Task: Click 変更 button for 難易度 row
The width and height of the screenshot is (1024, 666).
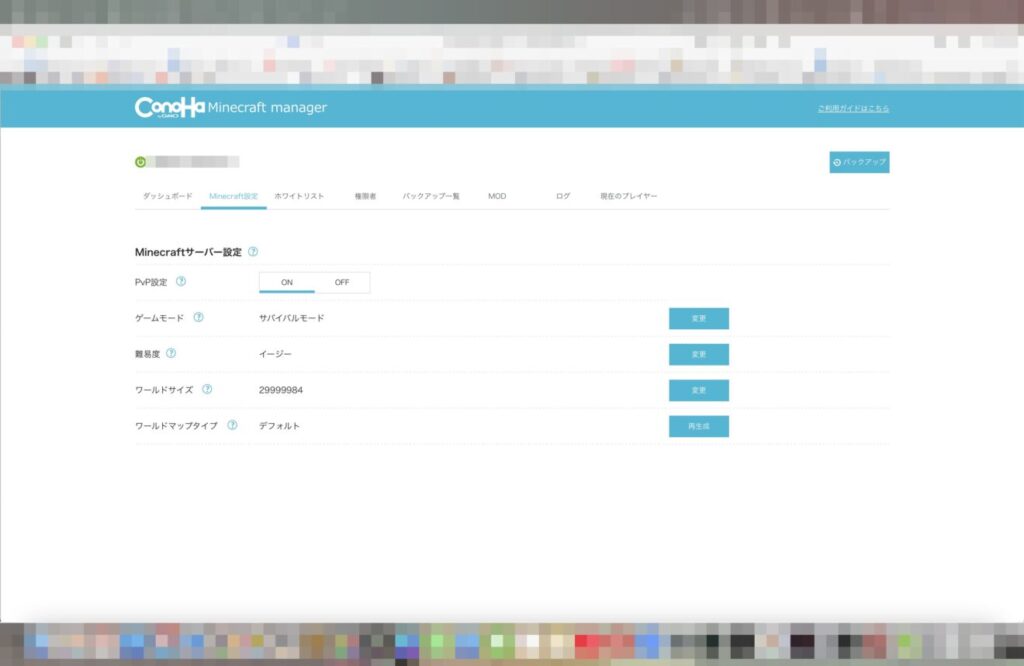Action: [x=698, y=355]
